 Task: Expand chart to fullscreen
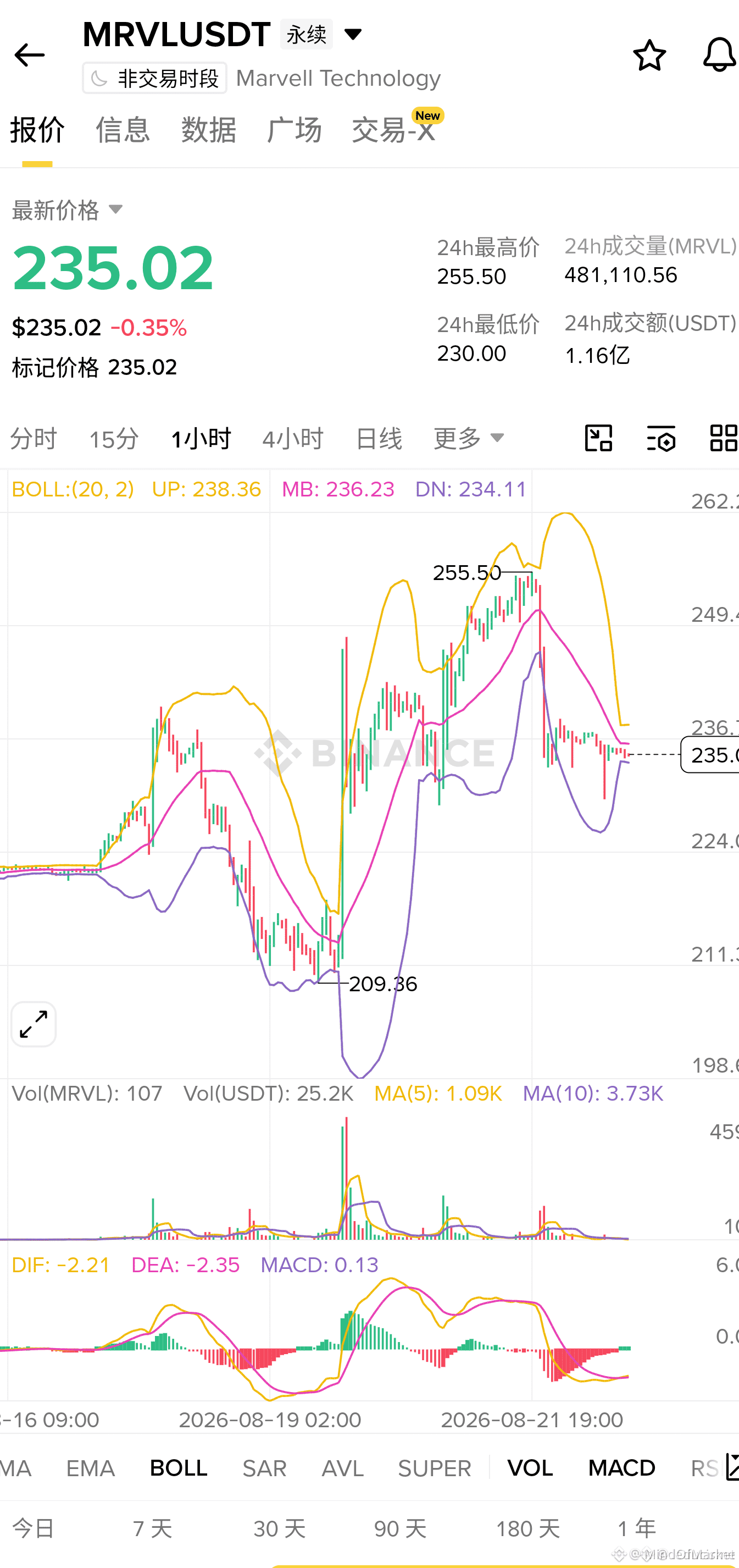click(34, 1024)
